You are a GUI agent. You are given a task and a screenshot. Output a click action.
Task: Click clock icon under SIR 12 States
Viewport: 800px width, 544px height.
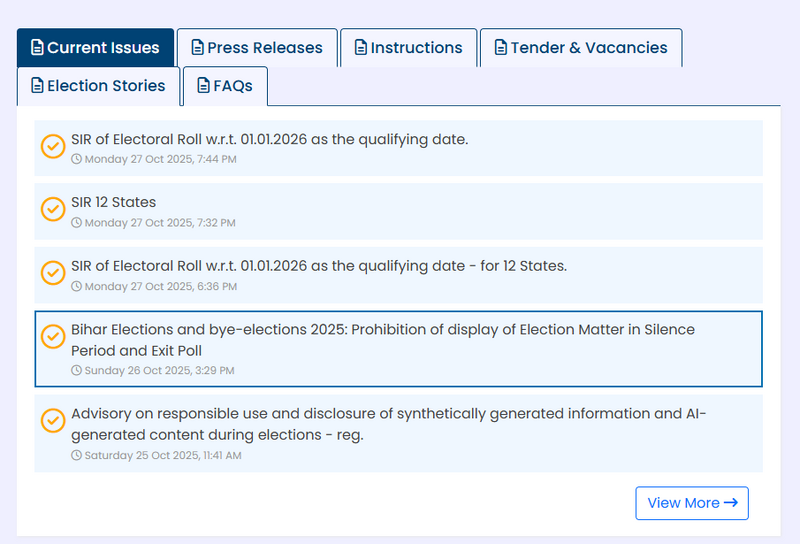pos(77,223)
